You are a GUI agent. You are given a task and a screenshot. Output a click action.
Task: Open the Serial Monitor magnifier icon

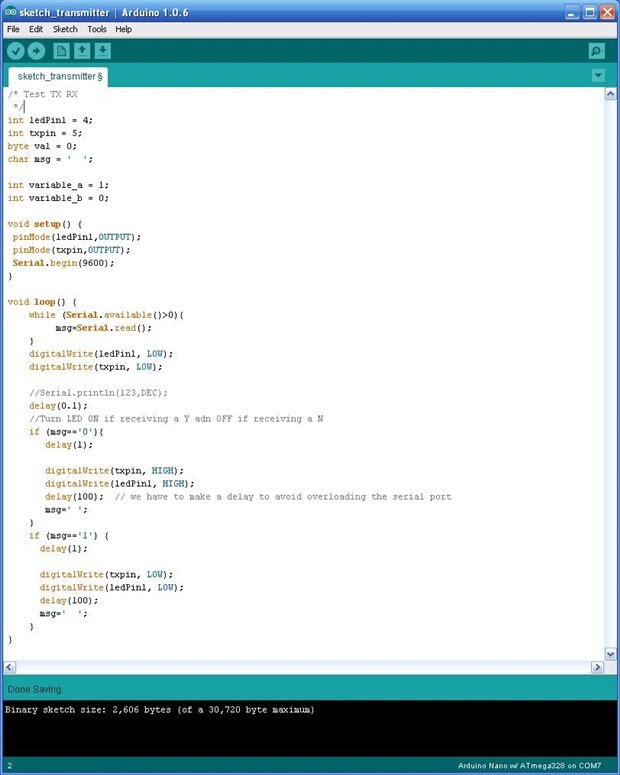[x=597, y=51]
